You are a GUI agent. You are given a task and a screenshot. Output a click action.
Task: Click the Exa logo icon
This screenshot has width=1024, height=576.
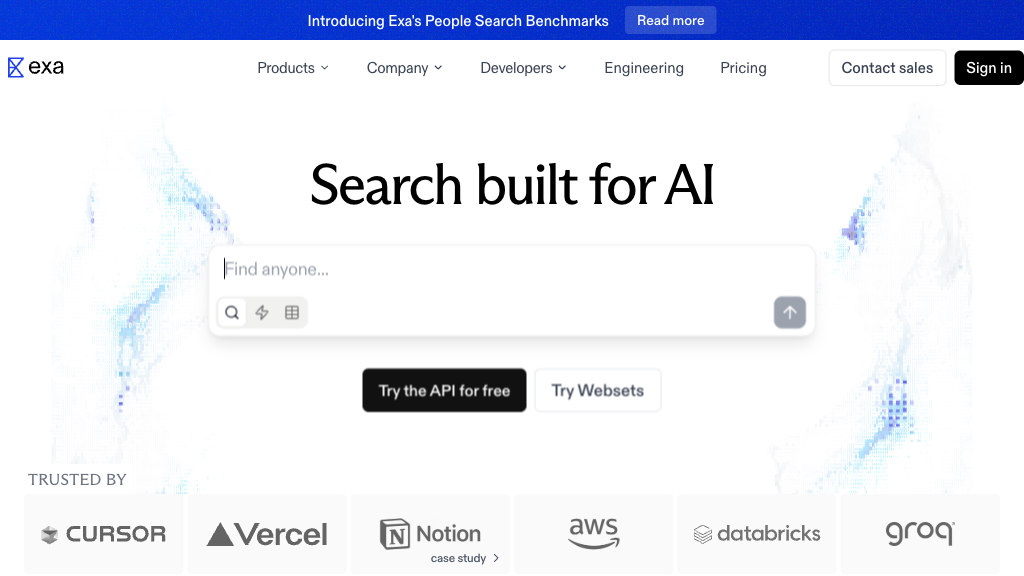coord(16,68)
